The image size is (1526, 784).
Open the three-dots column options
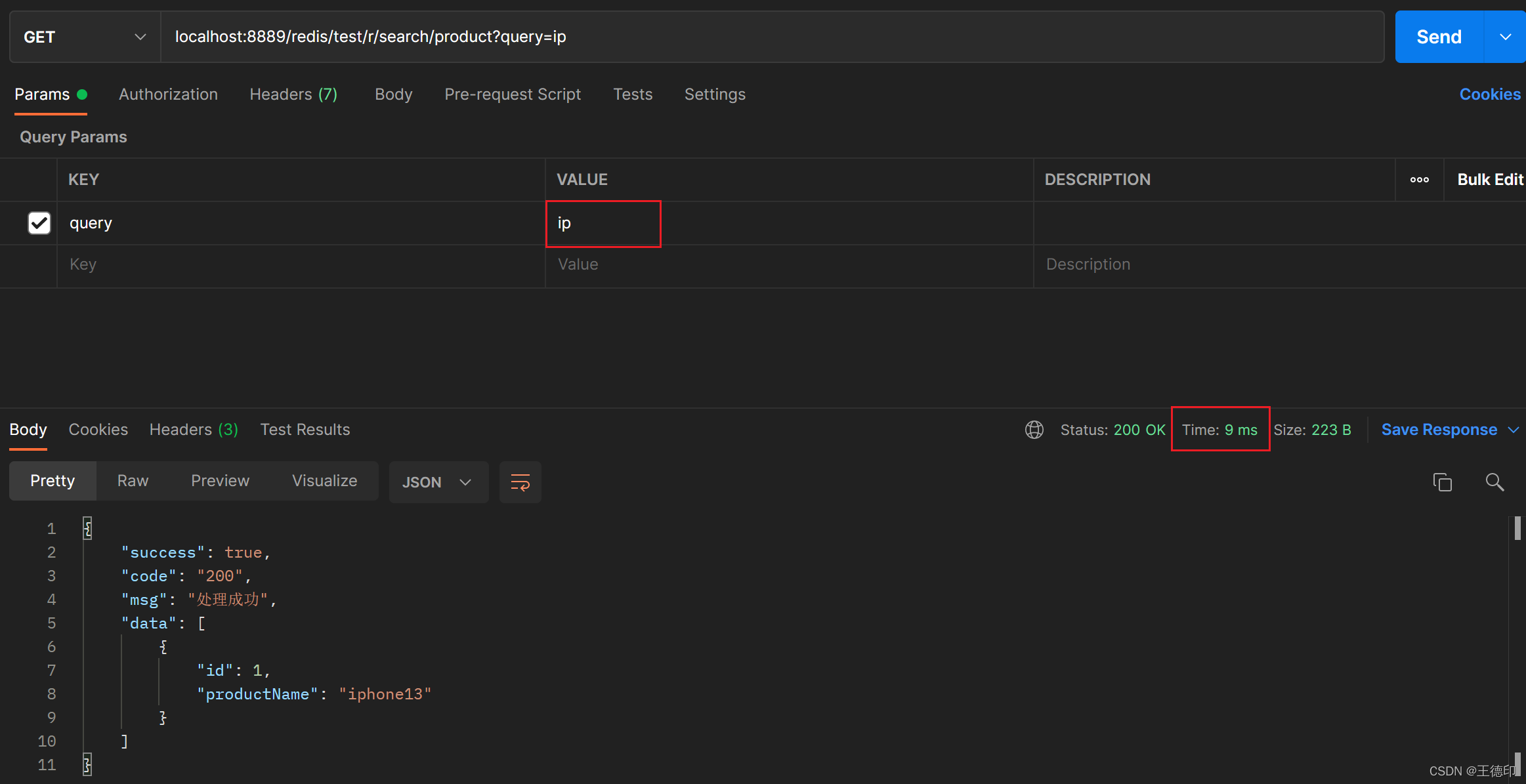click(x=1419, y=180)
